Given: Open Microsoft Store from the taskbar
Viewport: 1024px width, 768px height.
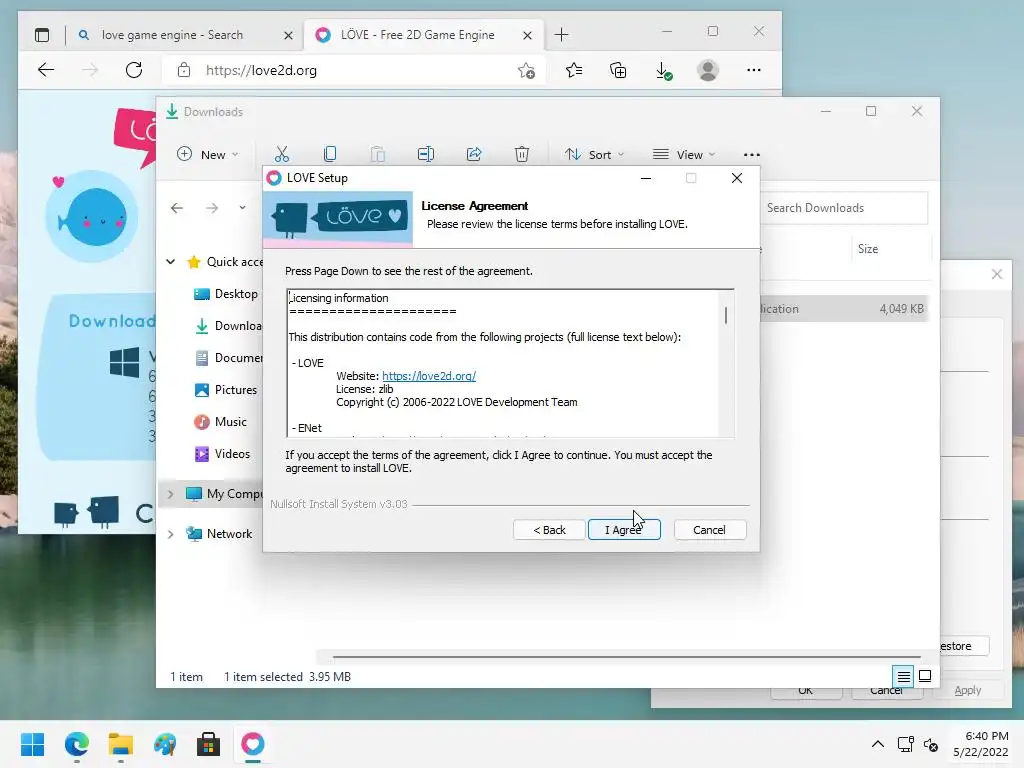Looking at the screenshot, I should click(x=208, y=744).
